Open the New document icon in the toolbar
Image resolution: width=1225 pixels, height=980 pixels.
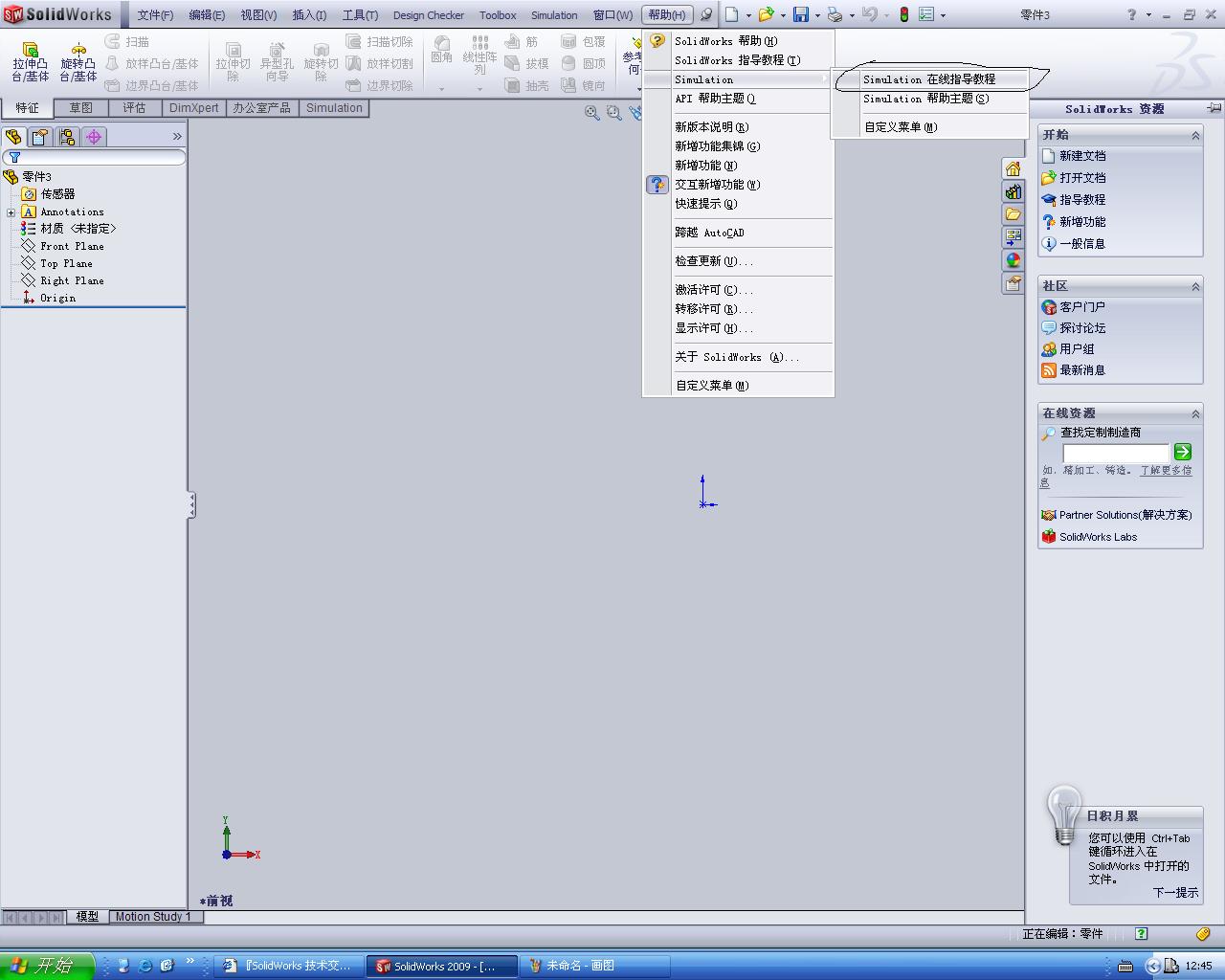coord(732,14)
